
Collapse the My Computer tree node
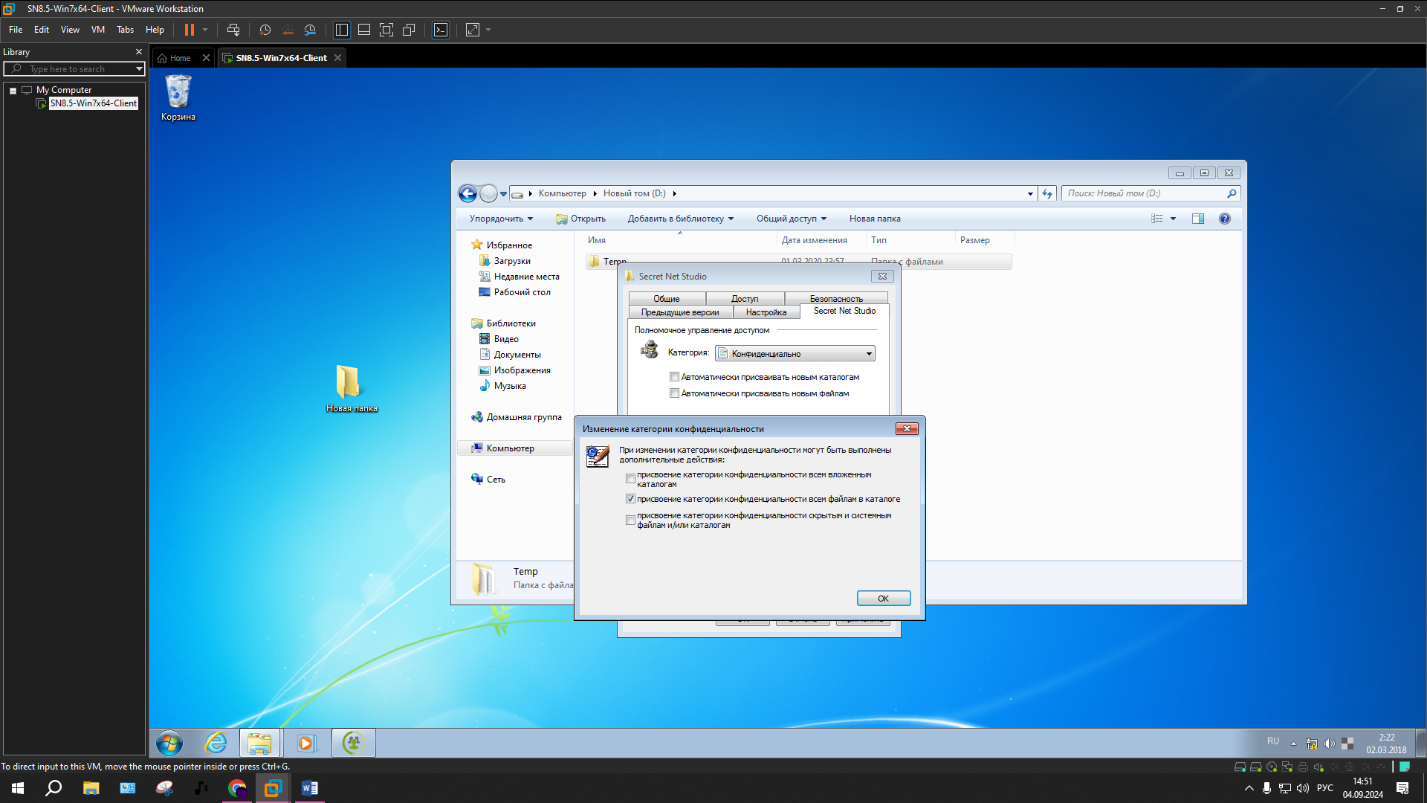(13, 90)
